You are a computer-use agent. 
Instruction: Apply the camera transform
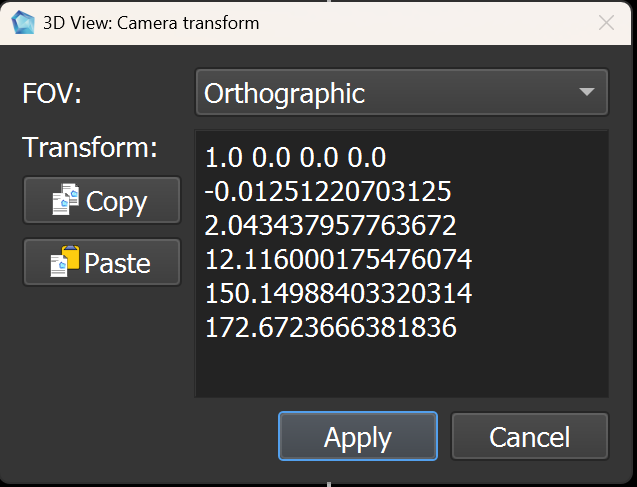point(358,436)
